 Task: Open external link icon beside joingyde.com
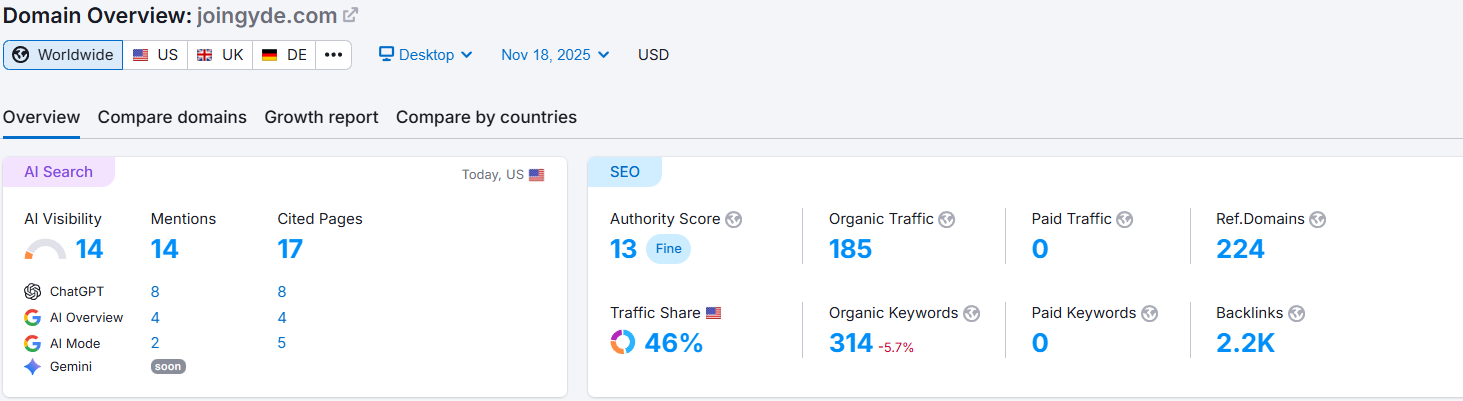click(350, 16)
